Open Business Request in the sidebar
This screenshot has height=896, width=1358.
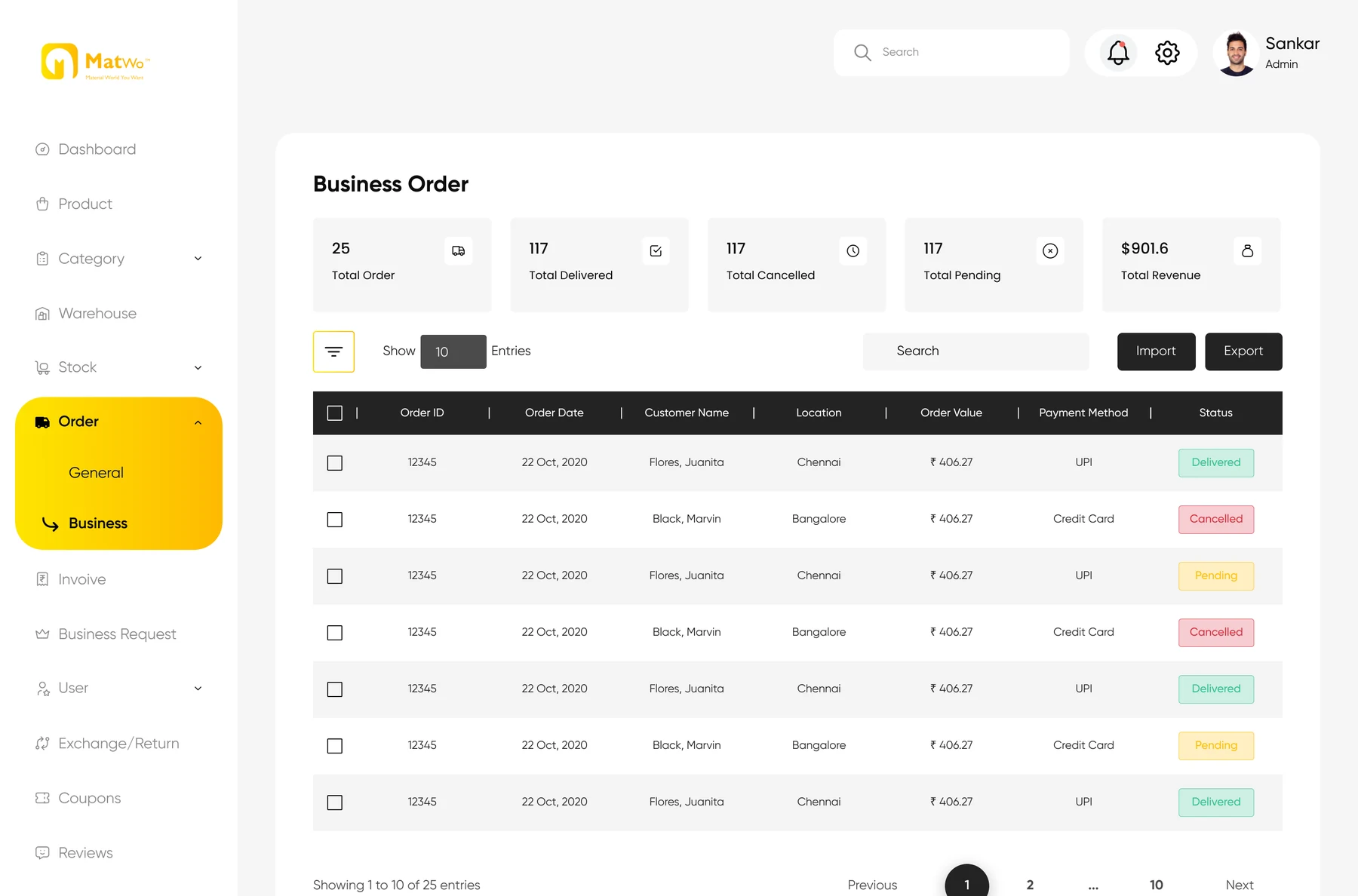(x=106, y=634)
